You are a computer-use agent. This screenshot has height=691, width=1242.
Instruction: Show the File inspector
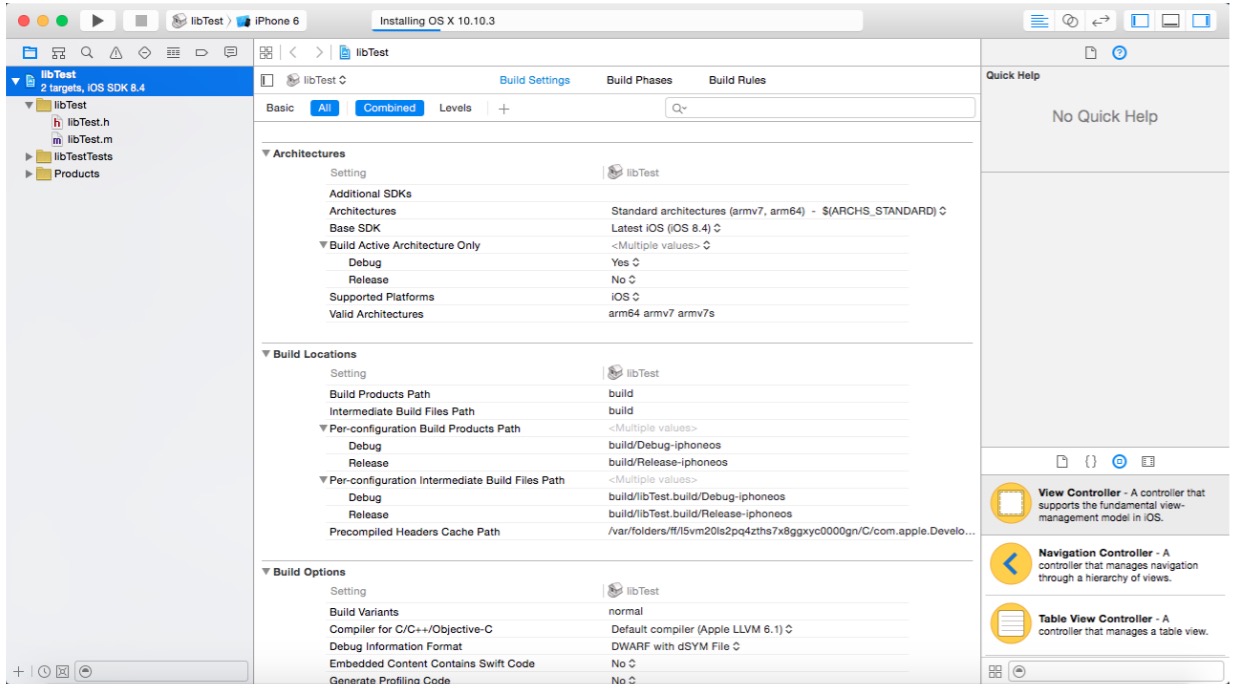pyautogui.click(x=1091, y=53)
